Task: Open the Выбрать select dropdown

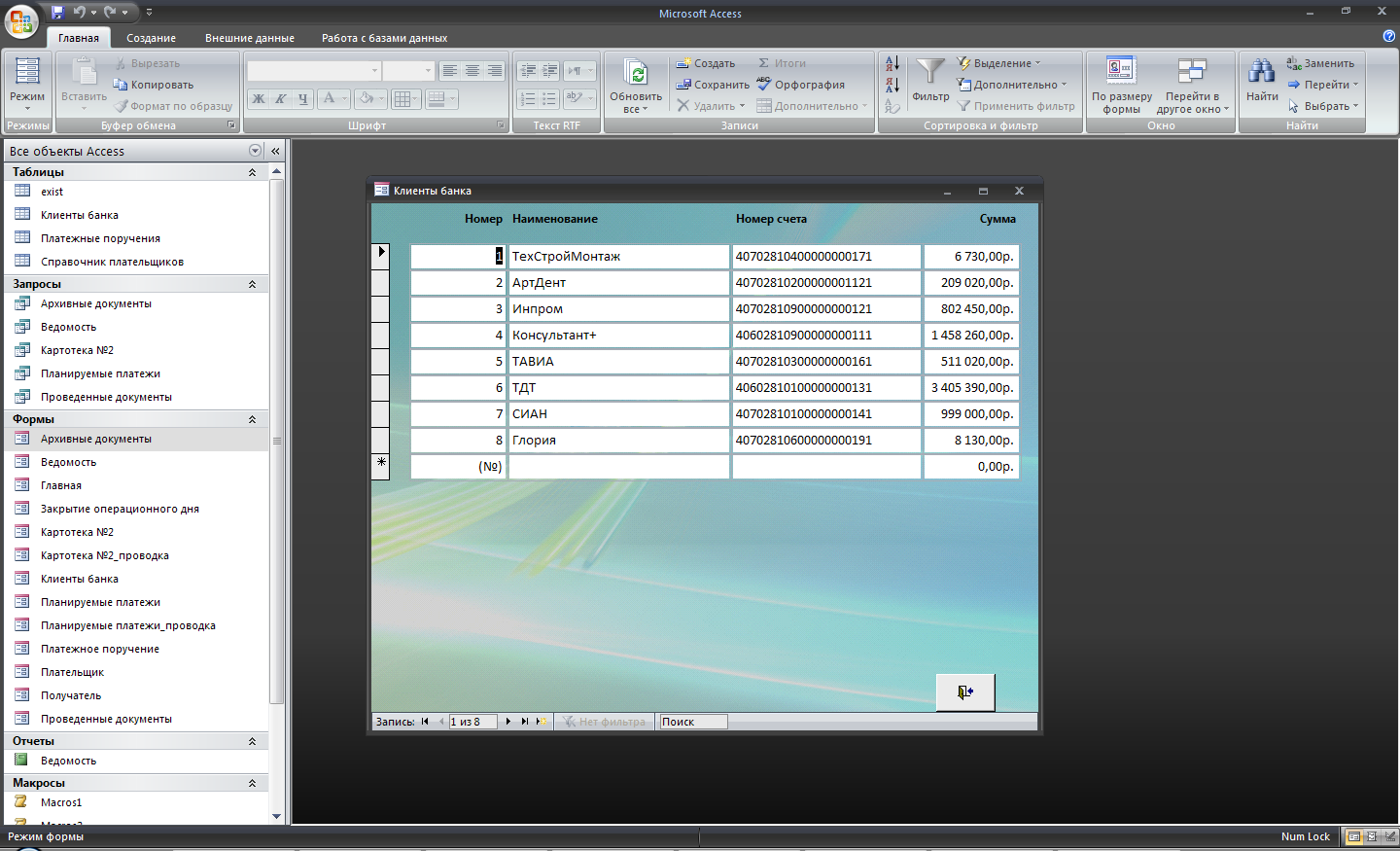Action: (1323, 106)
